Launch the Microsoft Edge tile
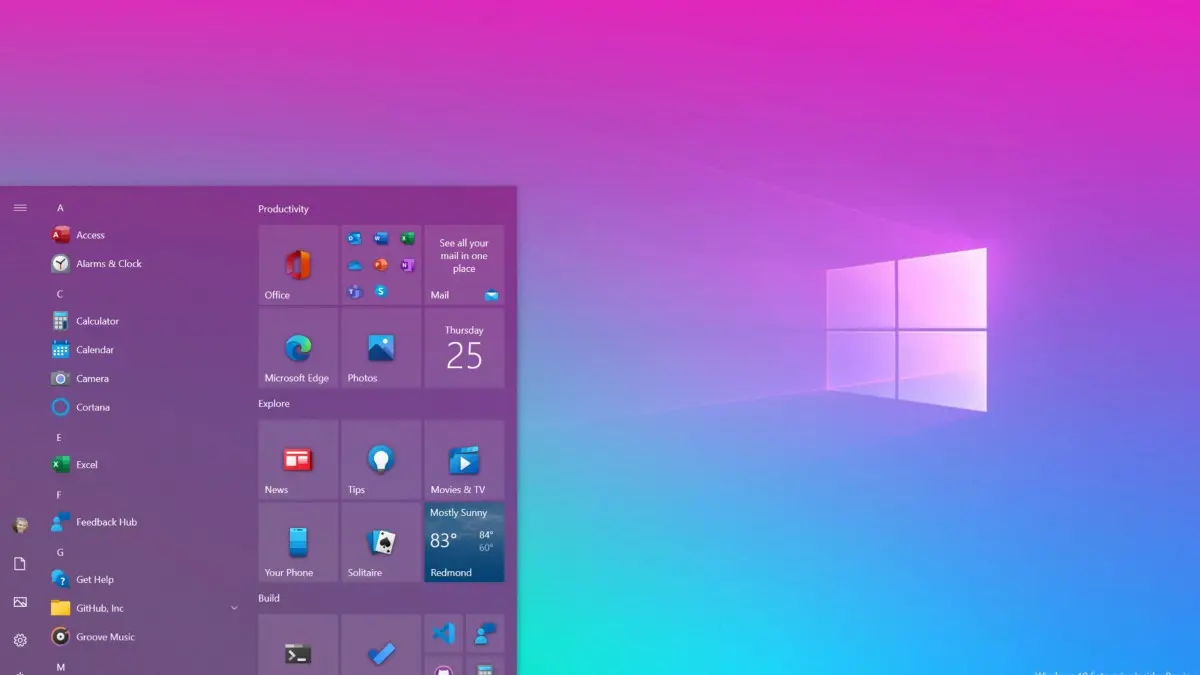Viewport: 1200px width, 675px height. tap(298, 348)
